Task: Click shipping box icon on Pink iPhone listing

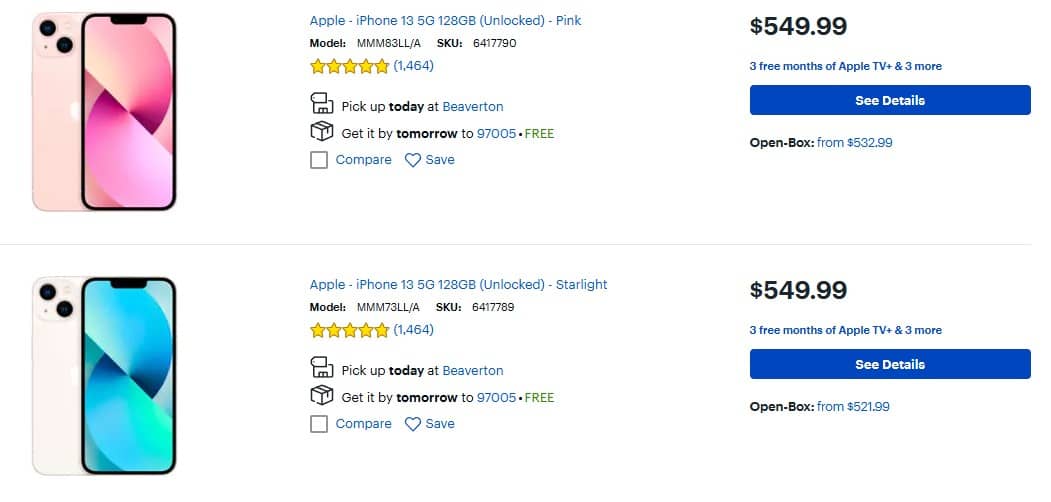Action: (x=321, y=132)
